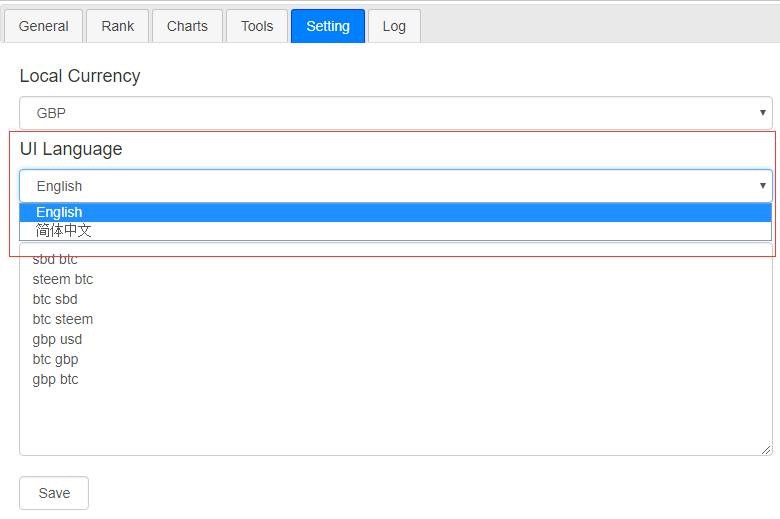Click the "btc gbp" line
Image resolution: width=780 pixels, height=519 pixels.
[x=55, y=359]
